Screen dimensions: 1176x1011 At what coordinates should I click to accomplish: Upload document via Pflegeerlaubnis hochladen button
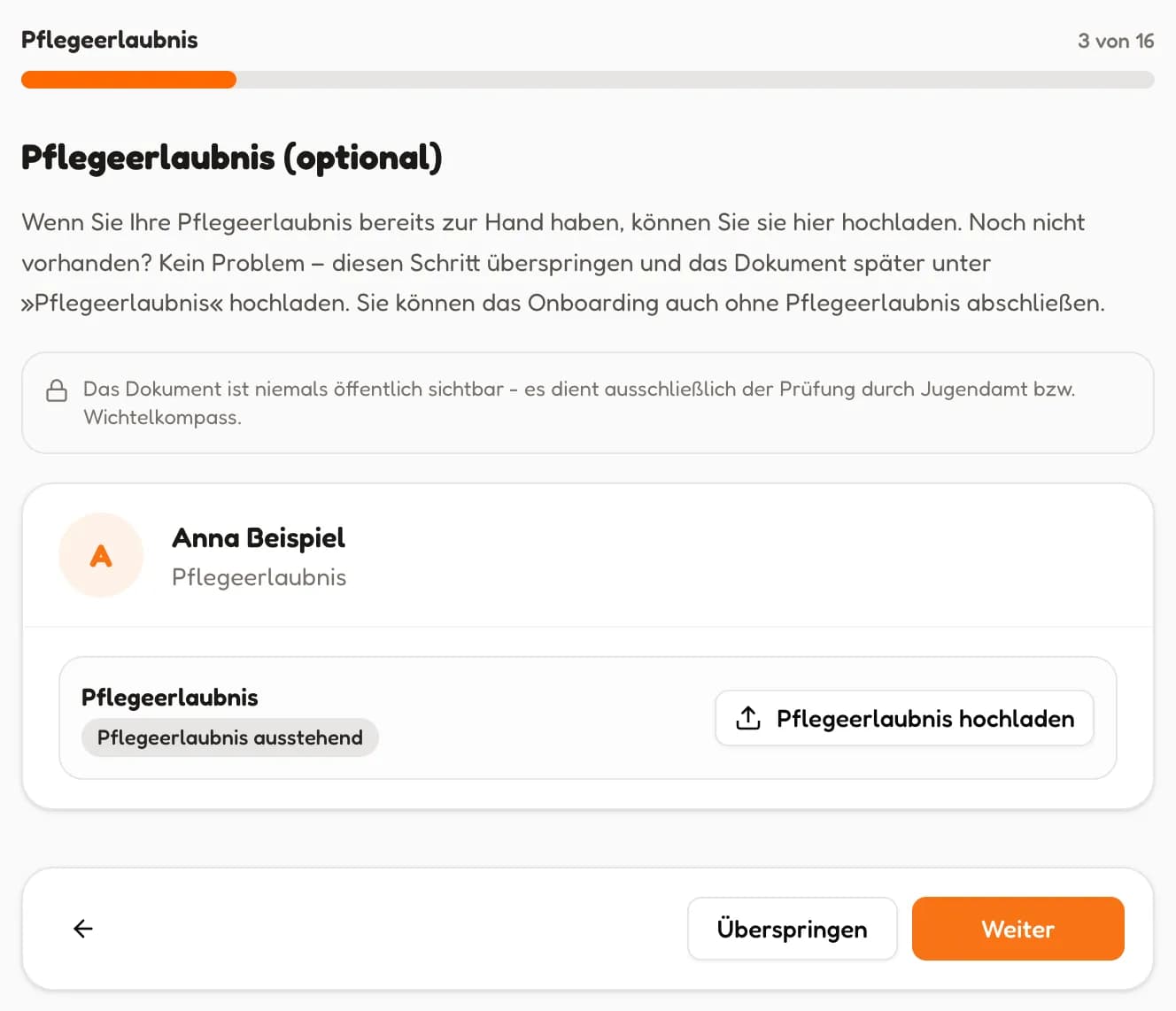point(904,718)
